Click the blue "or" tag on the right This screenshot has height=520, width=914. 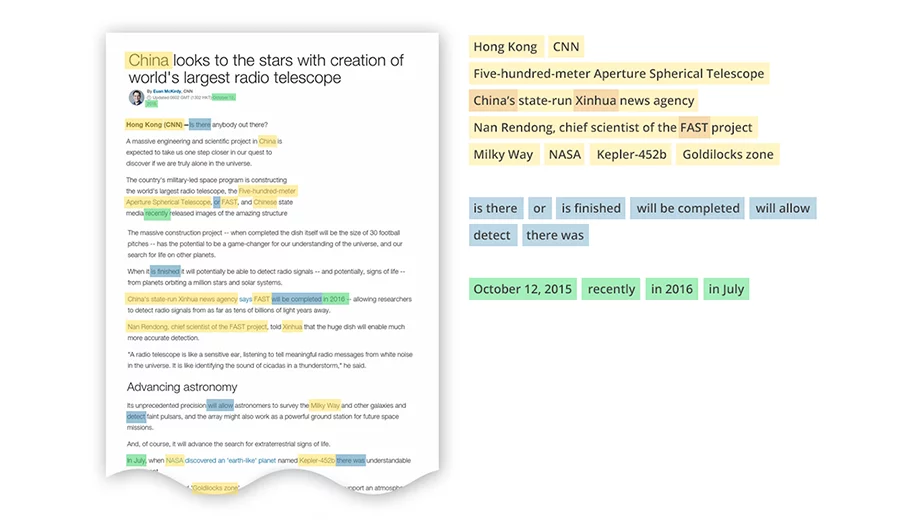tap(539, 208)
